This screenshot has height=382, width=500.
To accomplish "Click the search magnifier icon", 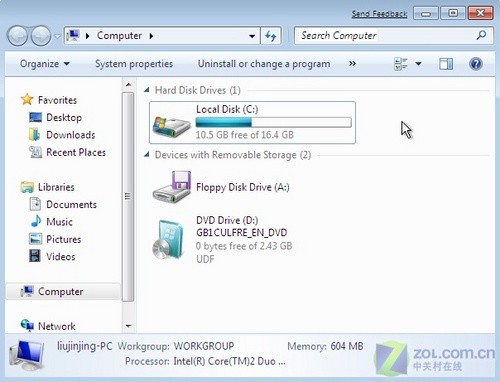I will click(x=481, y=35).
